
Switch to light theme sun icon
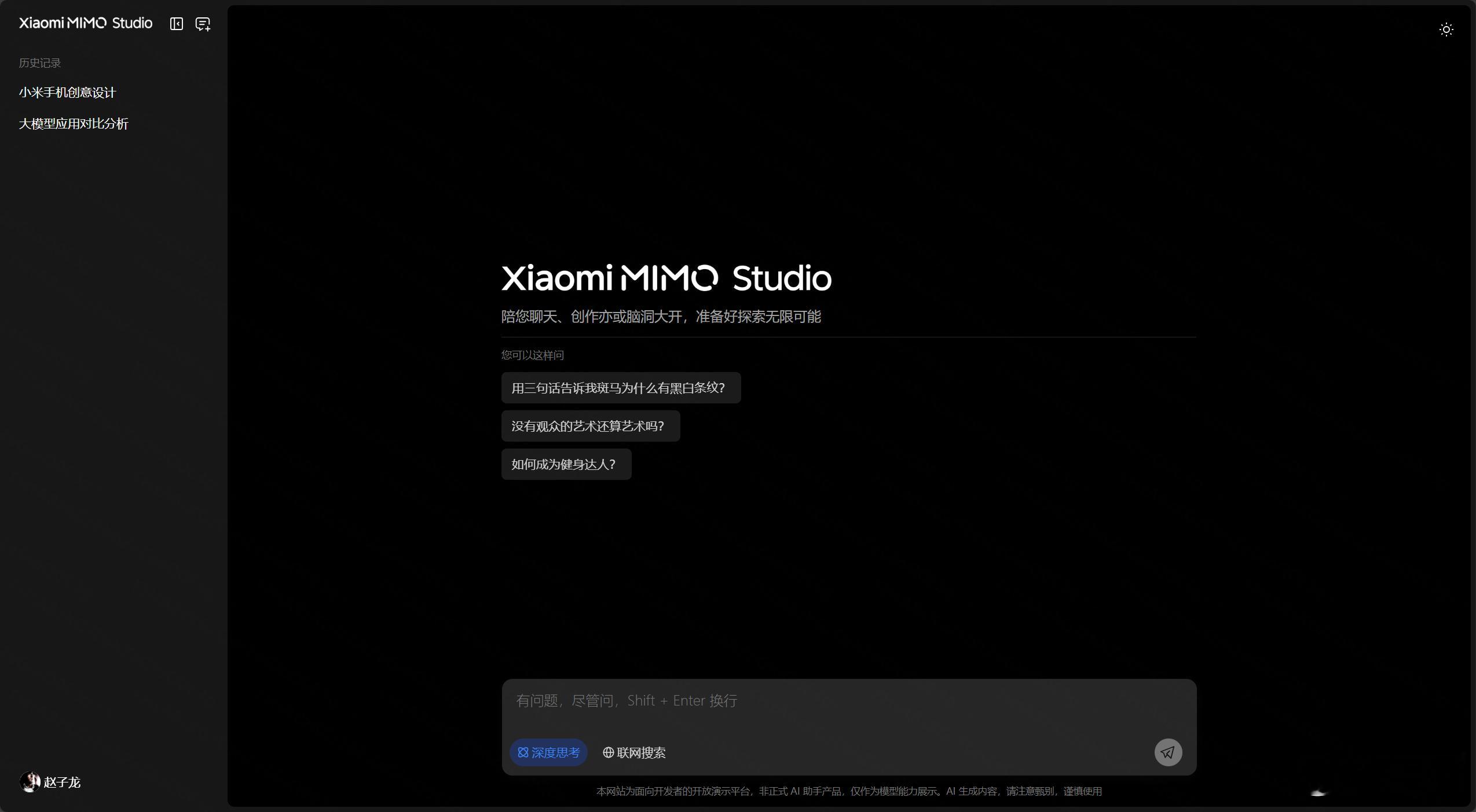click(x=1446, y=30)
